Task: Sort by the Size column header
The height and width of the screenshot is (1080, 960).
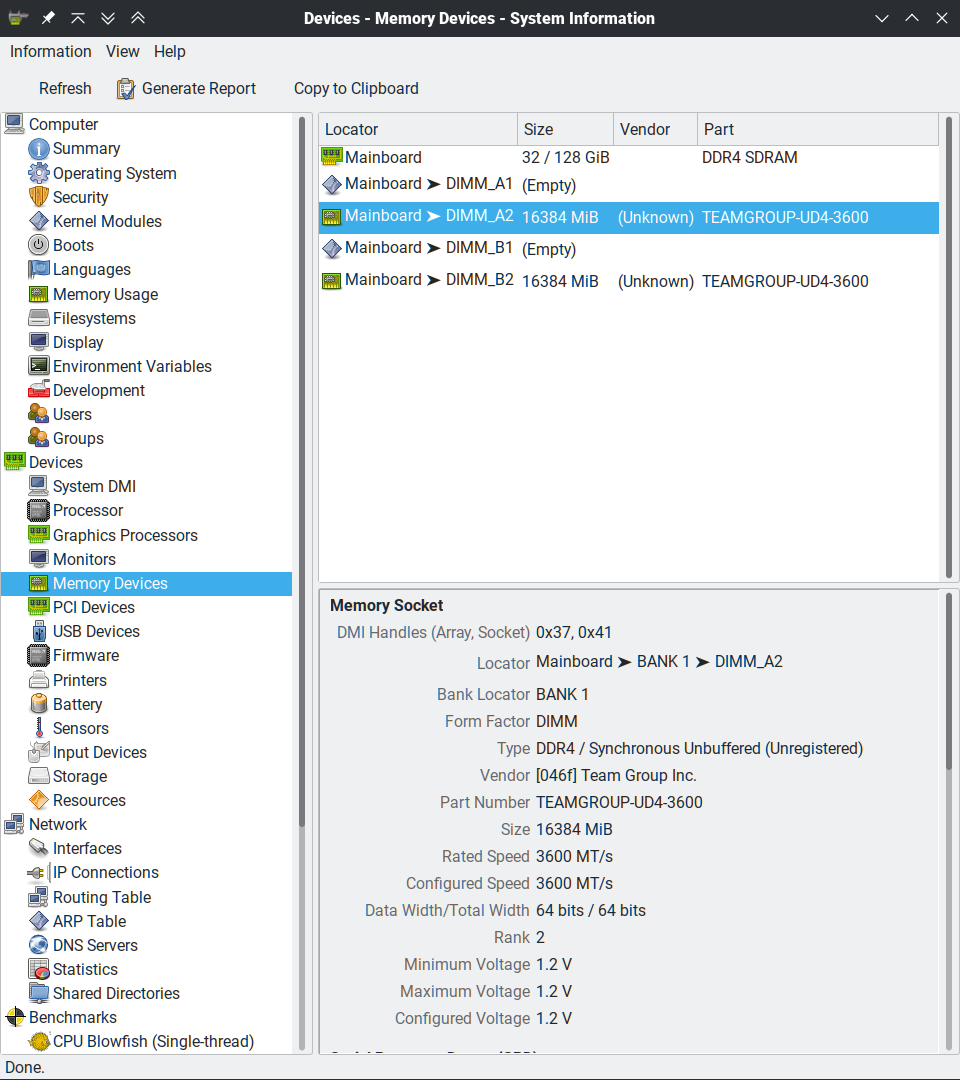Action: pyautogui.click(x=564, y=130)
